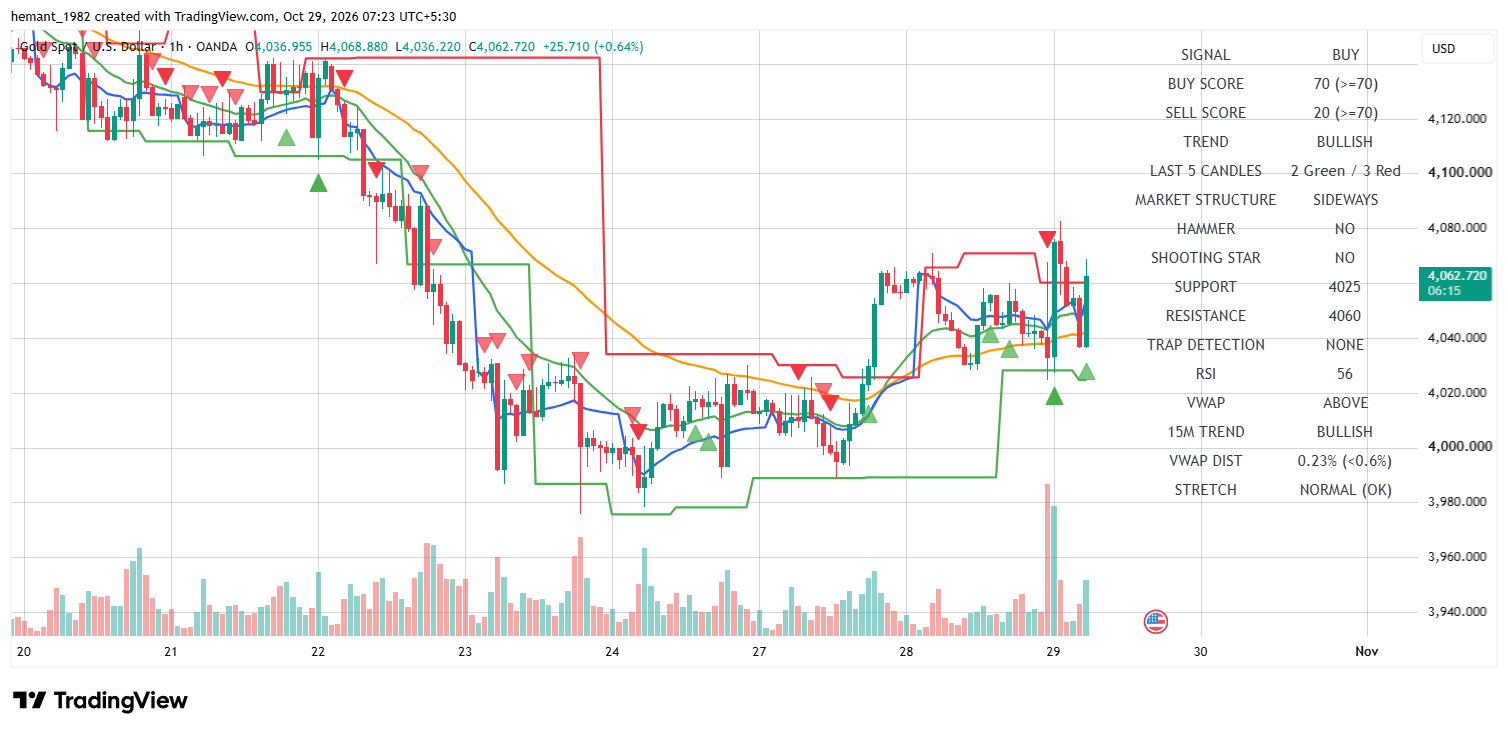This screenshot has width=1508, height=733.
Task: Click the ABOVE value beside VWAP
Action: [x=1345, y=403]
